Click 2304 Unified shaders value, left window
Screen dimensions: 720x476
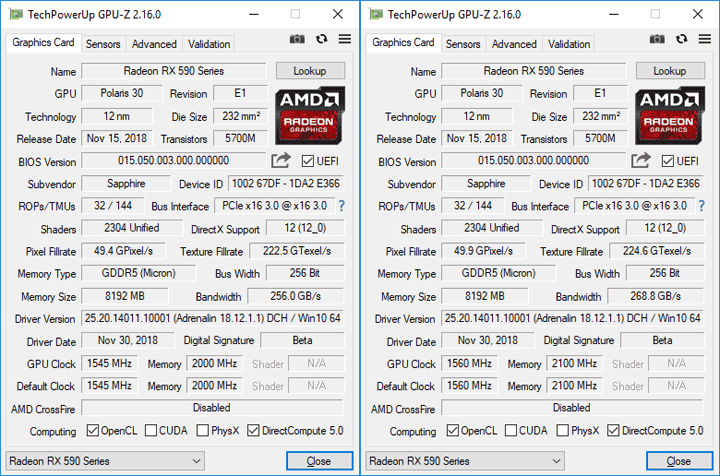pos(132,228)
